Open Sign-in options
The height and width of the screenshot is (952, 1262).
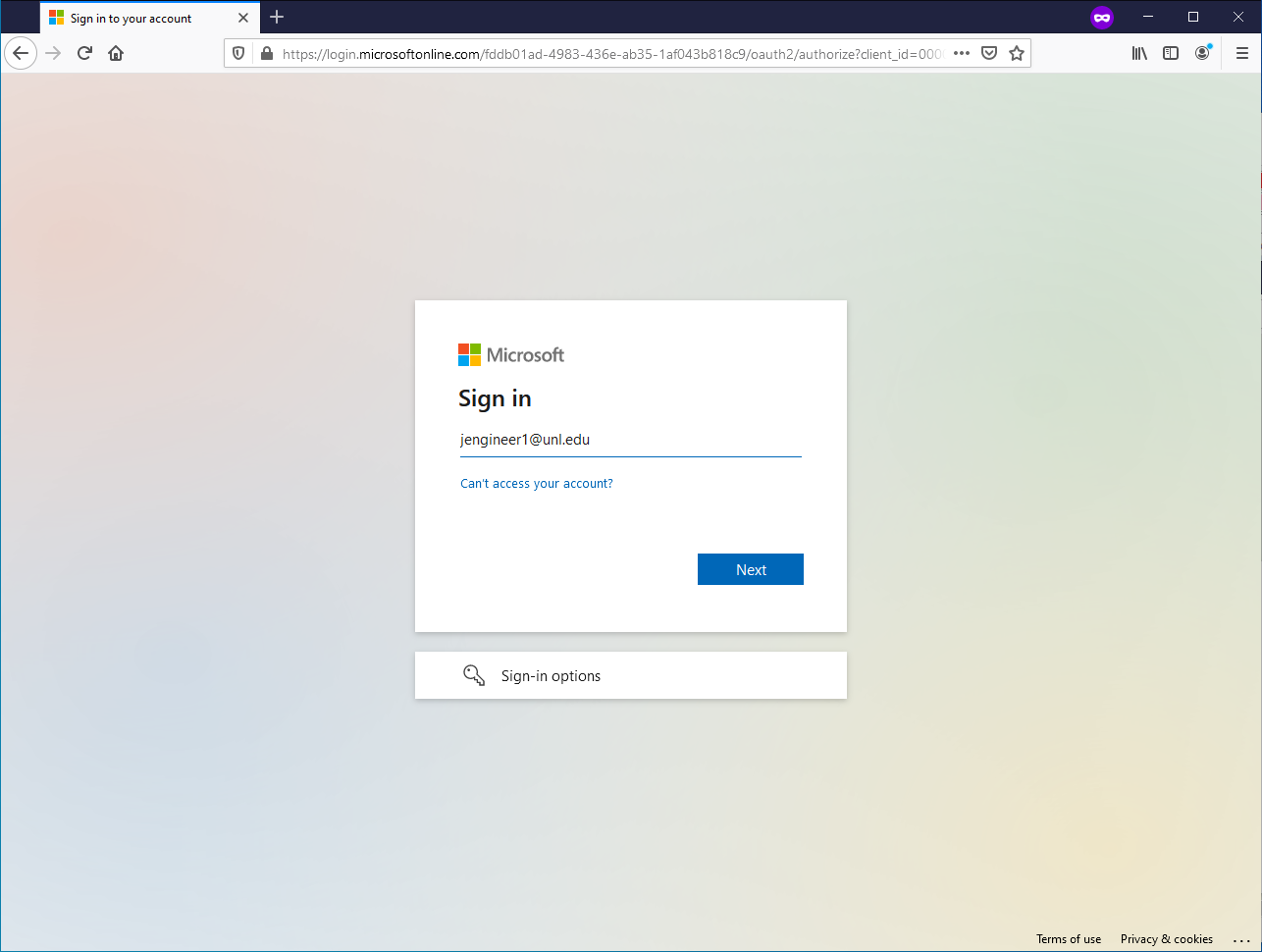(x=631, y=675)
